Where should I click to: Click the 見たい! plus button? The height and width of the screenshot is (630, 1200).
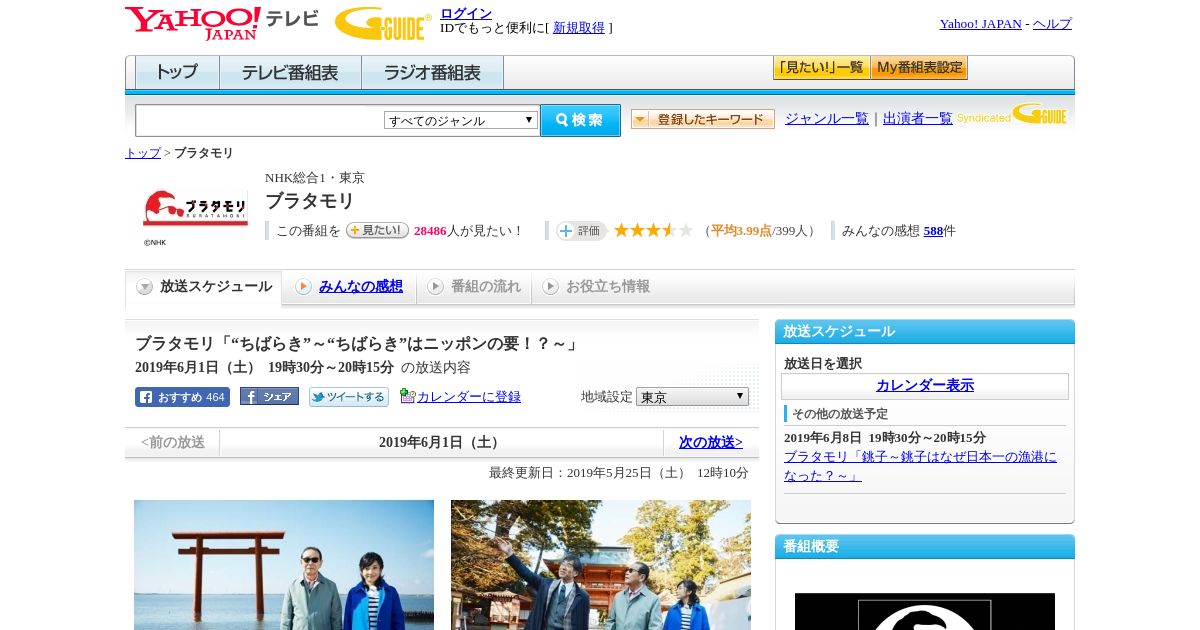(x=377, y=230)
